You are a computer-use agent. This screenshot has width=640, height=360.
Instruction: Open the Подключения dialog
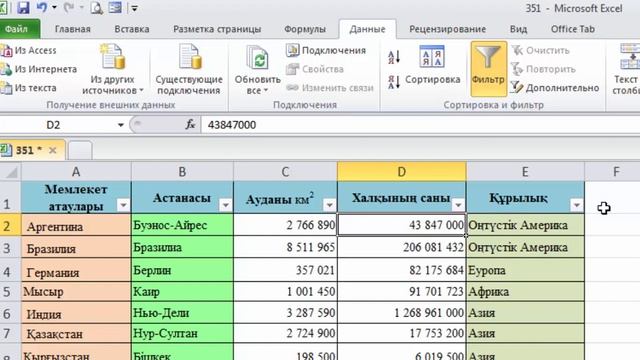click(326, 50)
